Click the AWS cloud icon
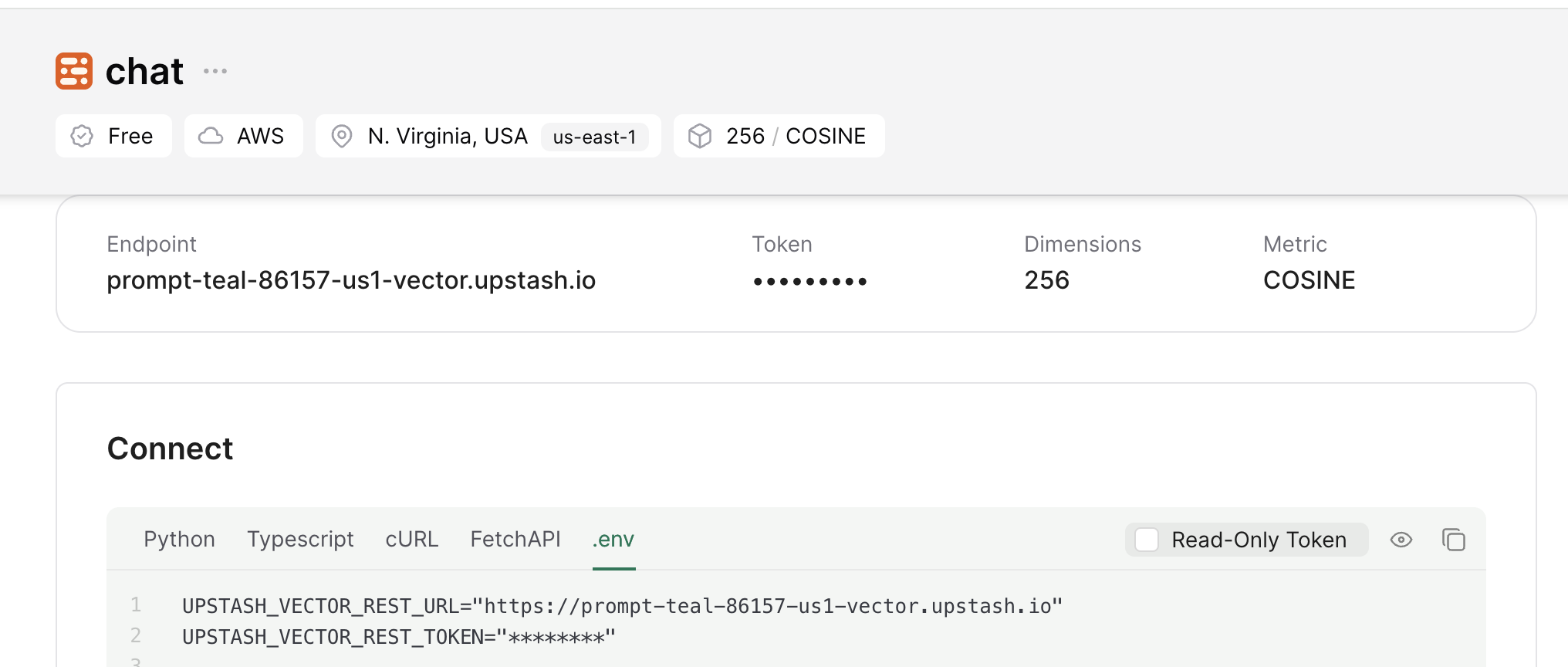This screenshot has width=1568, height=667. [211, 136]
